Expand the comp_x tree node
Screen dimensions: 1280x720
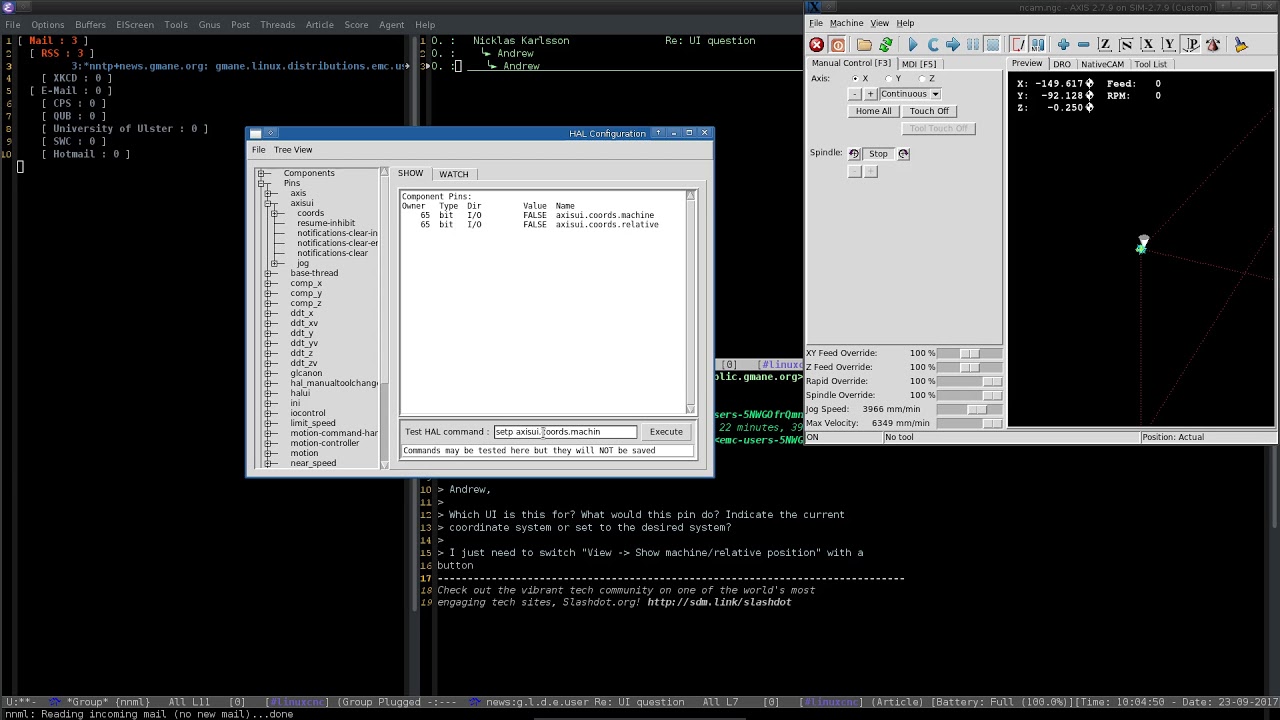(x=270, y=283)
